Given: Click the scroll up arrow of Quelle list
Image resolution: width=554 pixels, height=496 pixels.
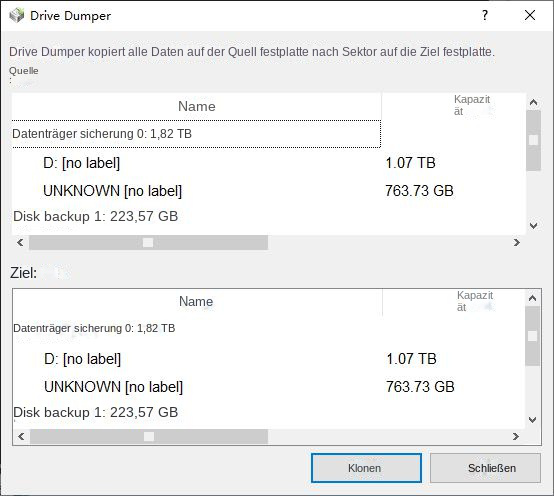Looking at the screenshot, I should [534, 102].
